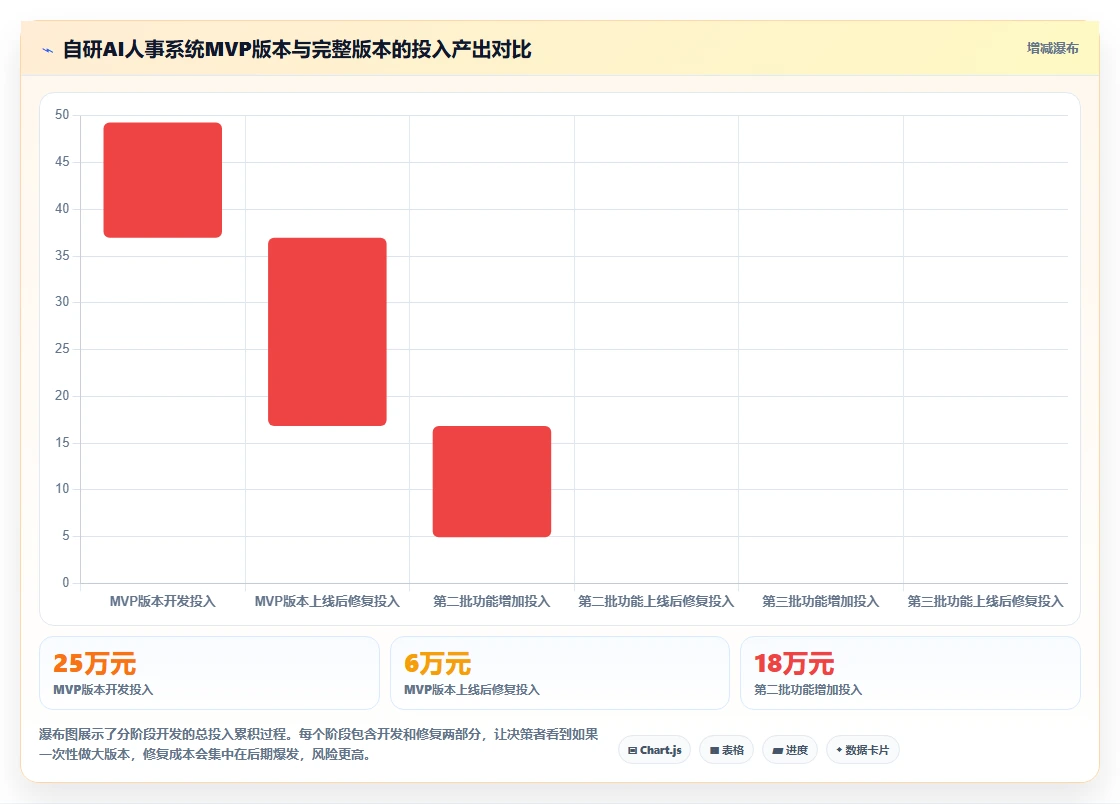
Task: Click the y-axis value 25
Action: pos(62,348)
